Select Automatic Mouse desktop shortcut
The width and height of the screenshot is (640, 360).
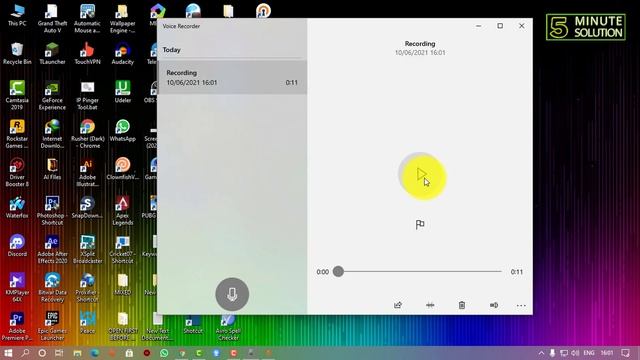tap(87, 19)
